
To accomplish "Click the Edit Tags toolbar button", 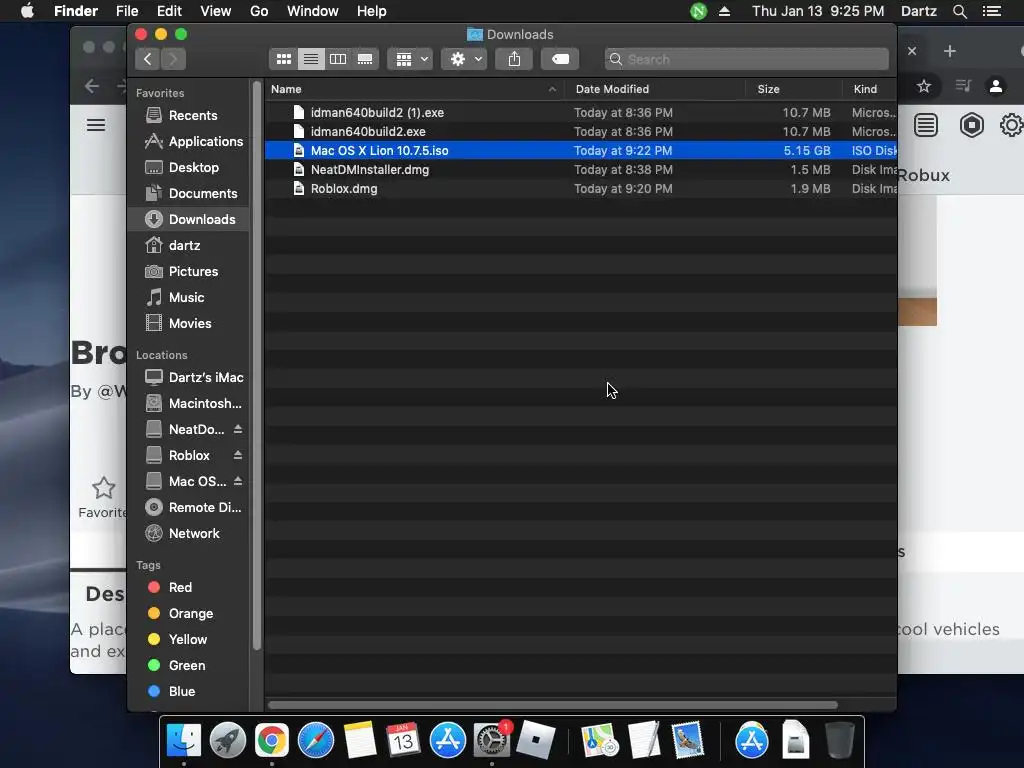I will click(x=560, y=59).
